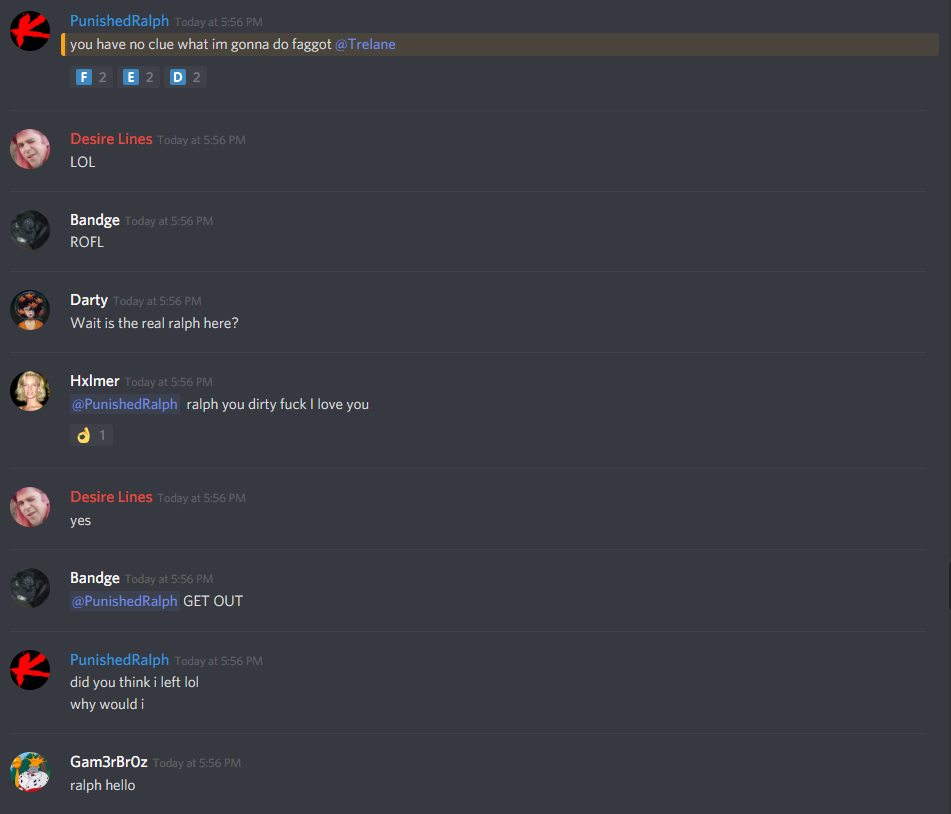Toggle the E letter reaction
The image size is (951, 814).
[x=138, y=77]
